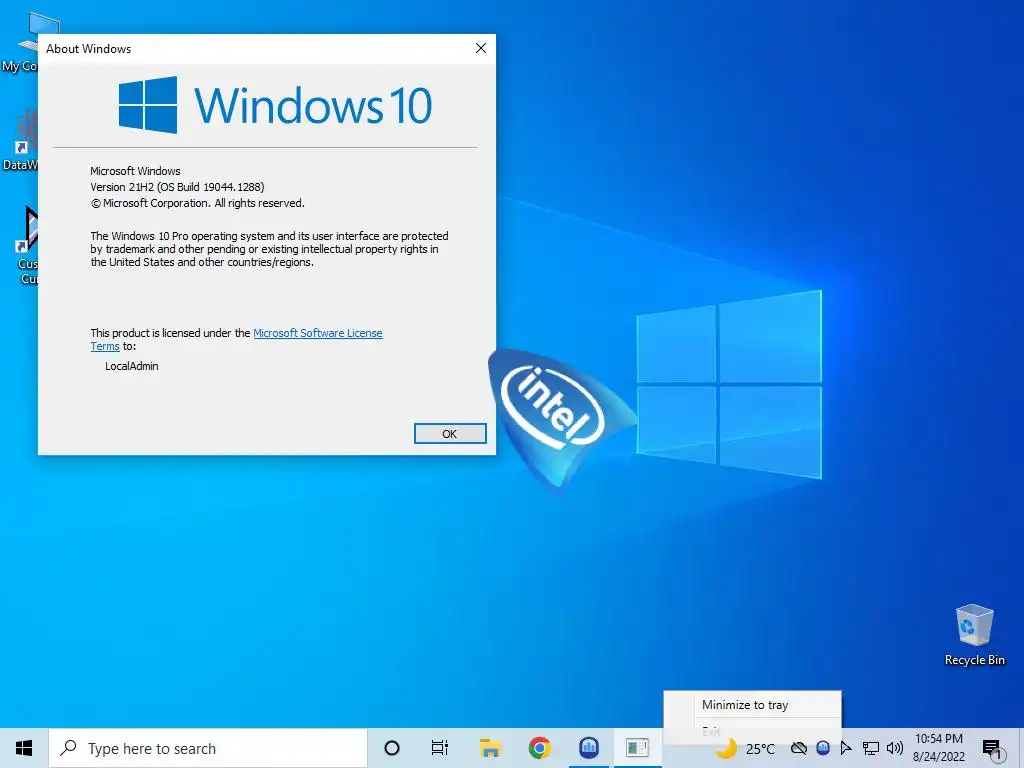Click the arrow-shaped tray icon

846,748
